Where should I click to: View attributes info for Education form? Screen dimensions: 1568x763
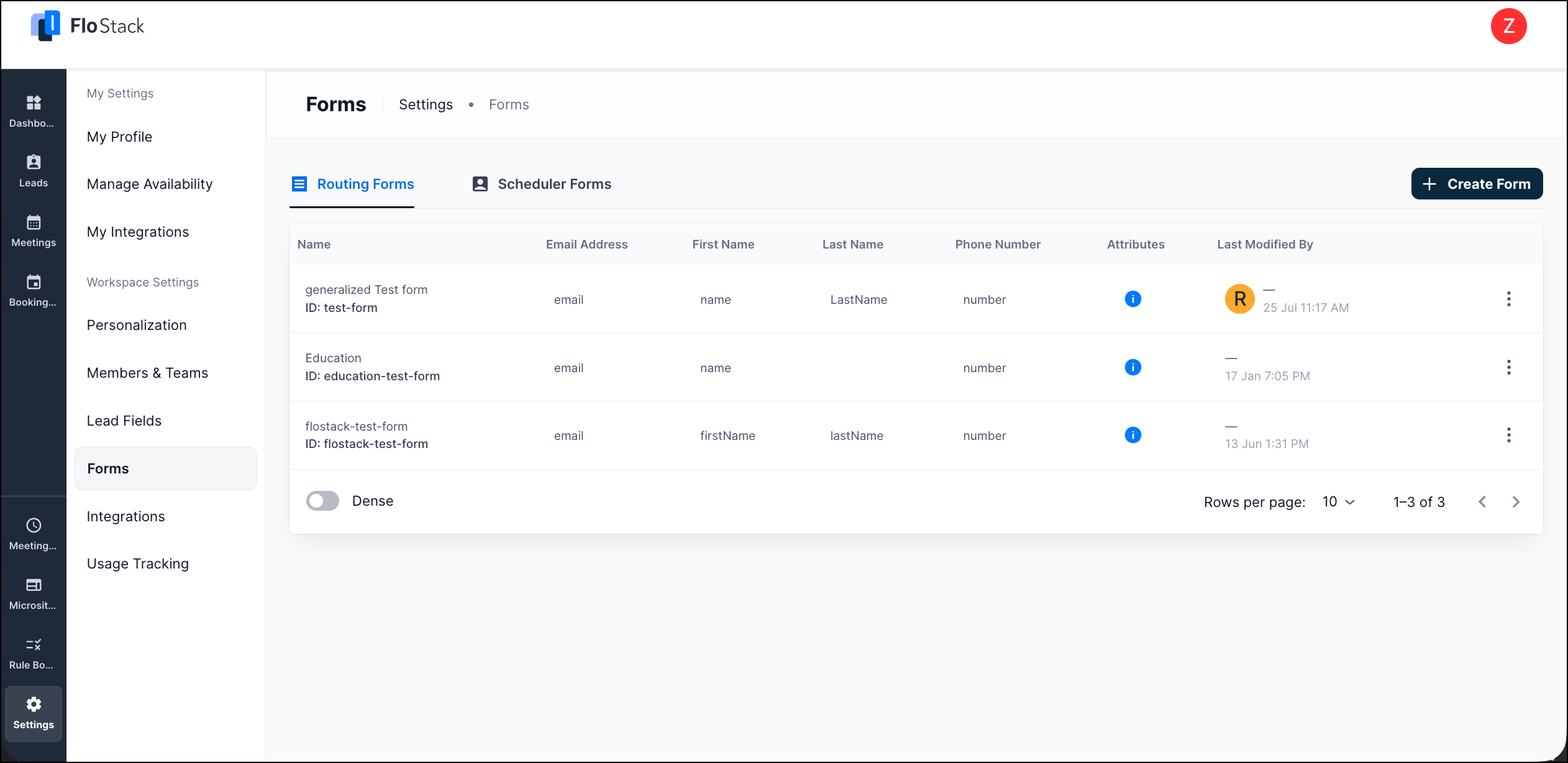(1133, 367)
